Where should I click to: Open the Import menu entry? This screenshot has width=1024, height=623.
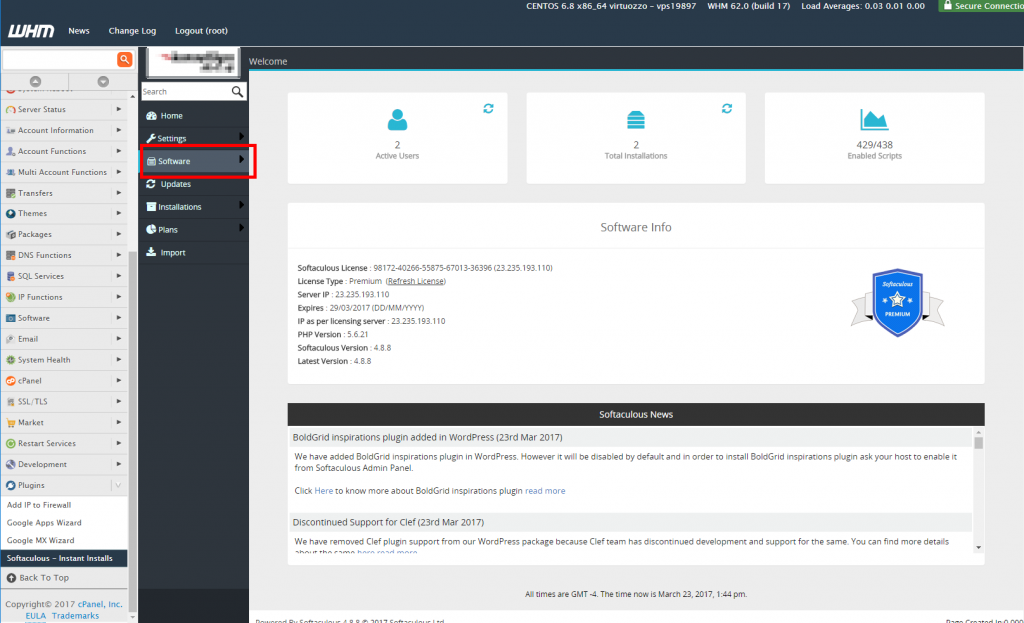point(194,253)
